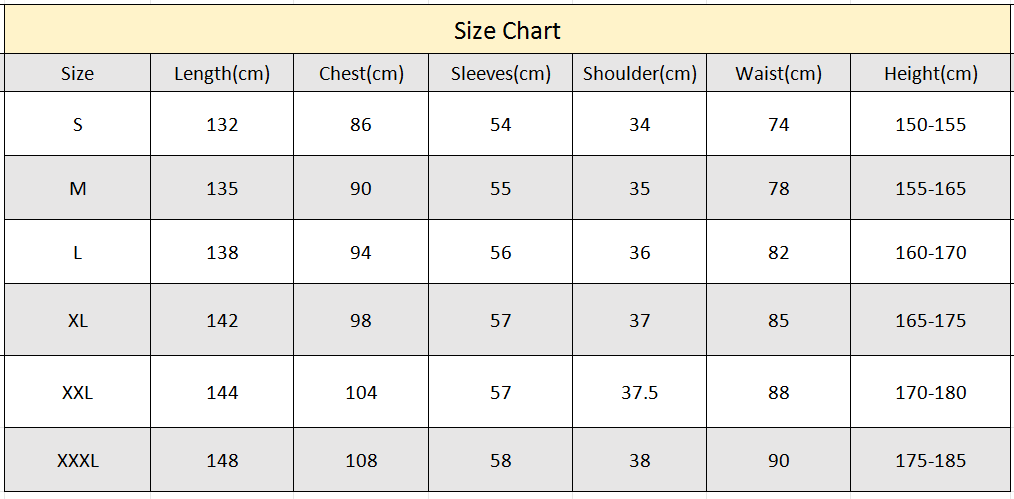
Task: Click the Size Chart title cell
Action: (x=507, y=30)
